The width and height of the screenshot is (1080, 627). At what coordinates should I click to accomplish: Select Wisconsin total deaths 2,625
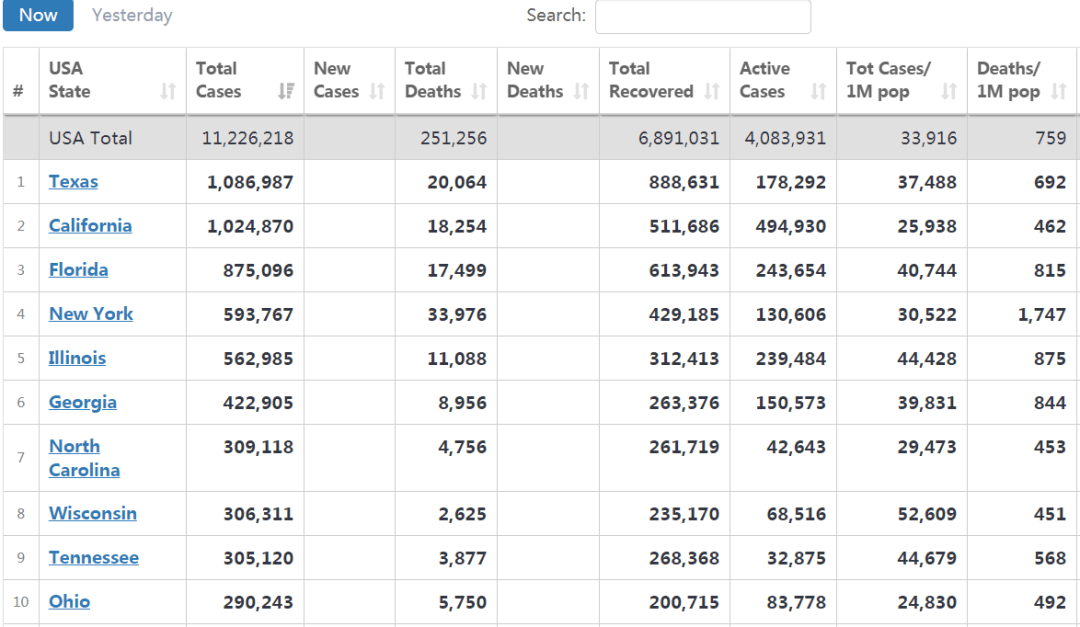[x=463, y=514]
